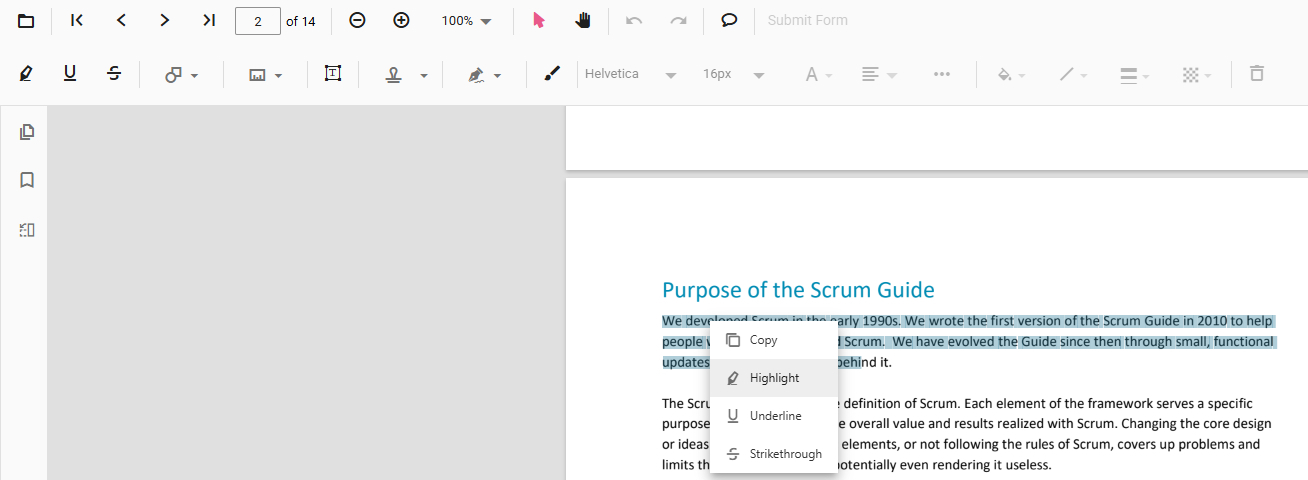The width and height of the screenshot is (1308, 480).
Task: Expand the 100% zoom level dropdown
Action: pyautogui.click(x=467, y=21)
